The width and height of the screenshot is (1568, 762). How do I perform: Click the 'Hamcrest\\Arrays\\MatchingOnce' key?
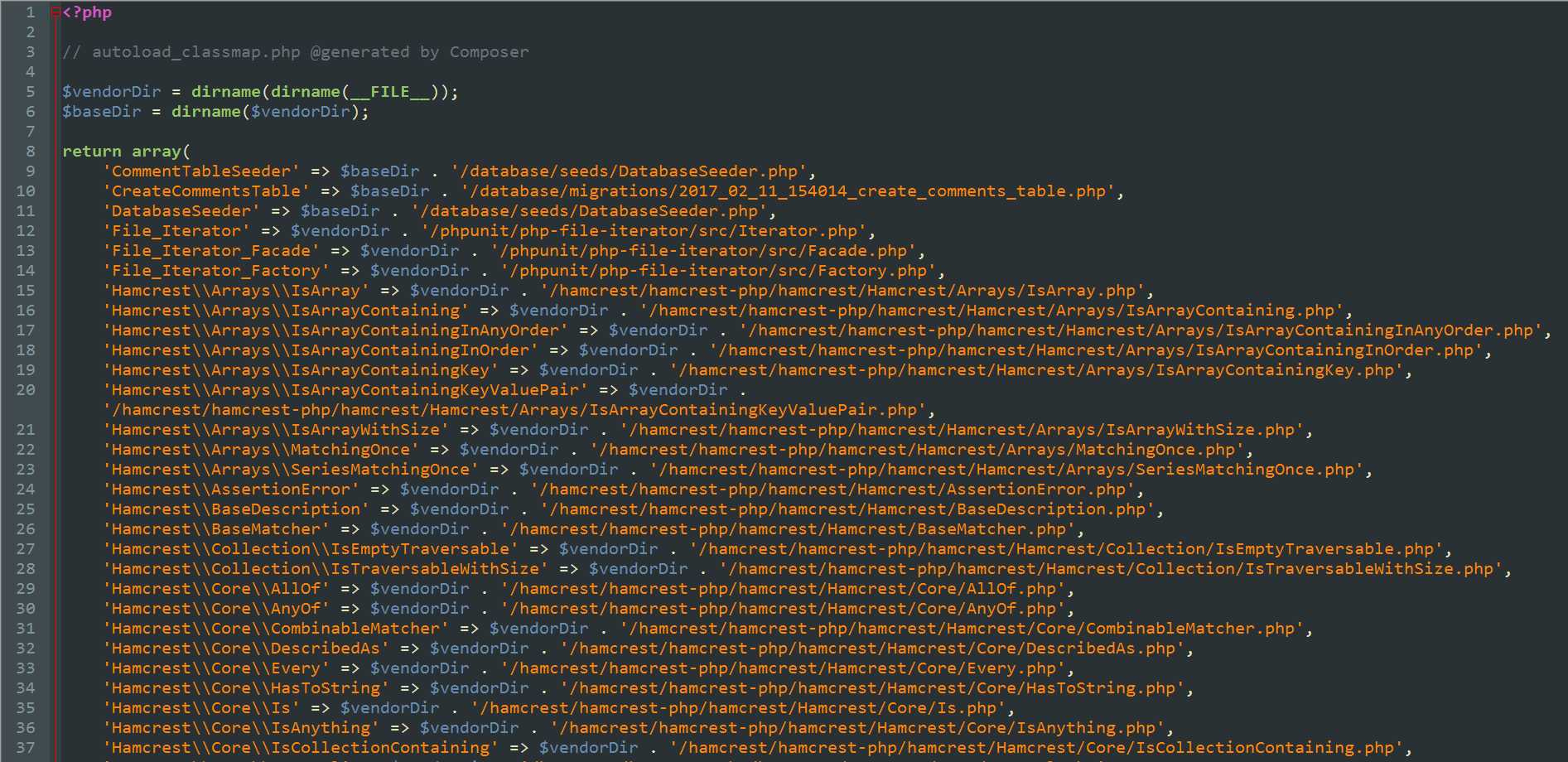(x=261, y=450)
